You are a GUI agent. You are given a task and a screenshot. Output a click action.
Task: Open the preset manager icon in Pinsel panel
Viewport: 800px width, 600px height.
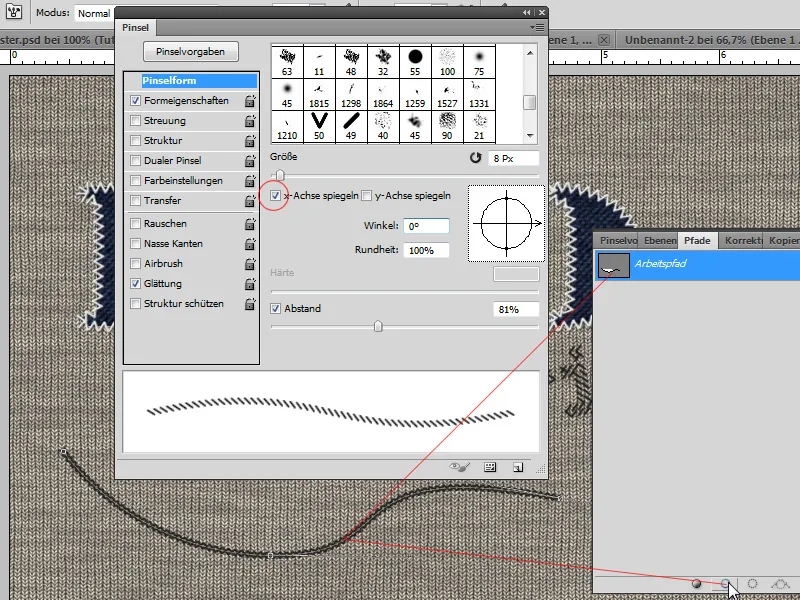coord(490,467)
